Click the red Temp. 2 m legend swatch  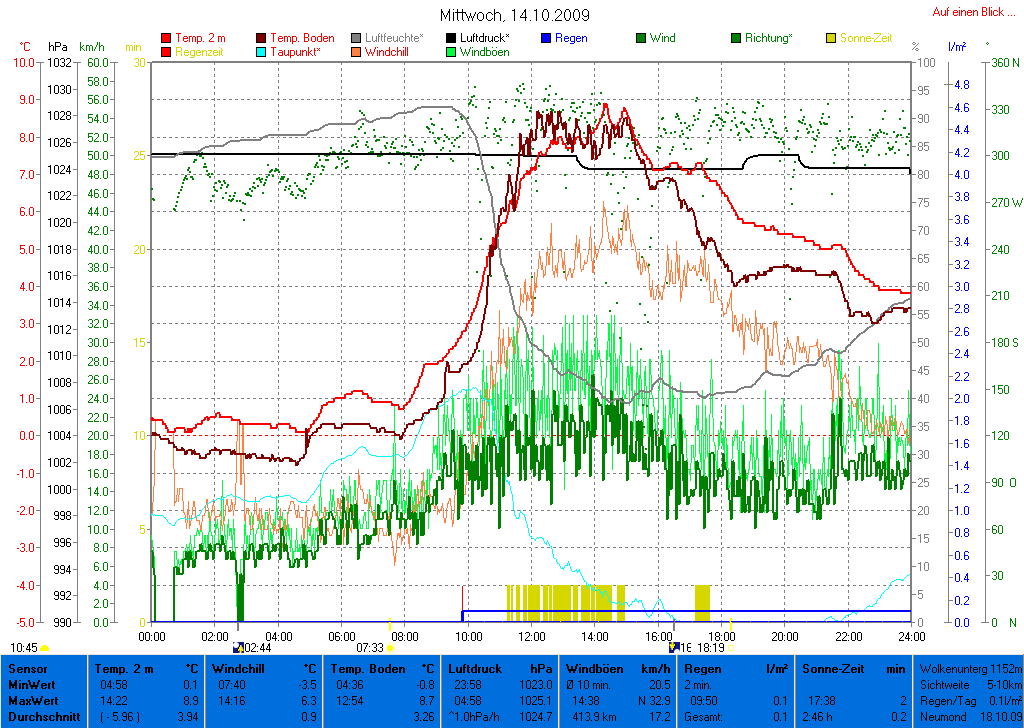166,38
